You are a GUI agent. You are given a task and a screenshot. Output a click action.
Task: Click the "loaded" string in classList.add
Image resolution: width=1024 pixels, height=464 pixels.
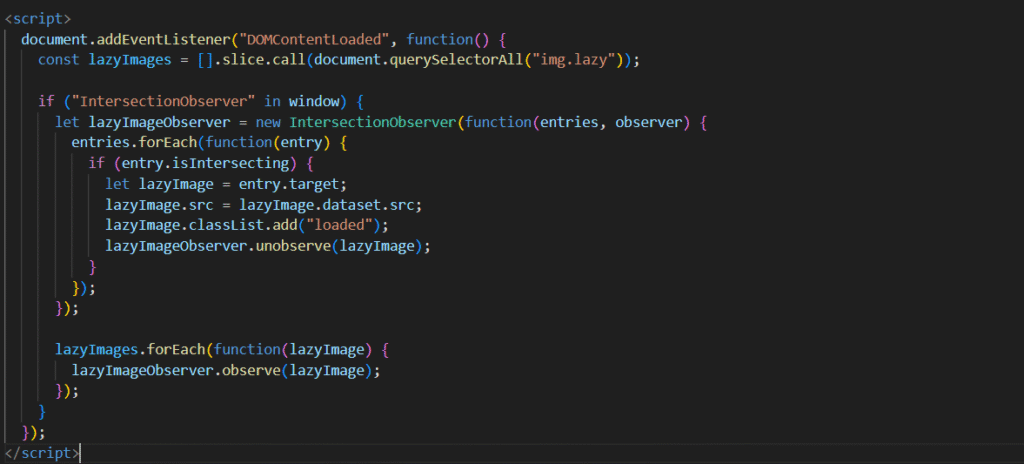click(340, 225)
